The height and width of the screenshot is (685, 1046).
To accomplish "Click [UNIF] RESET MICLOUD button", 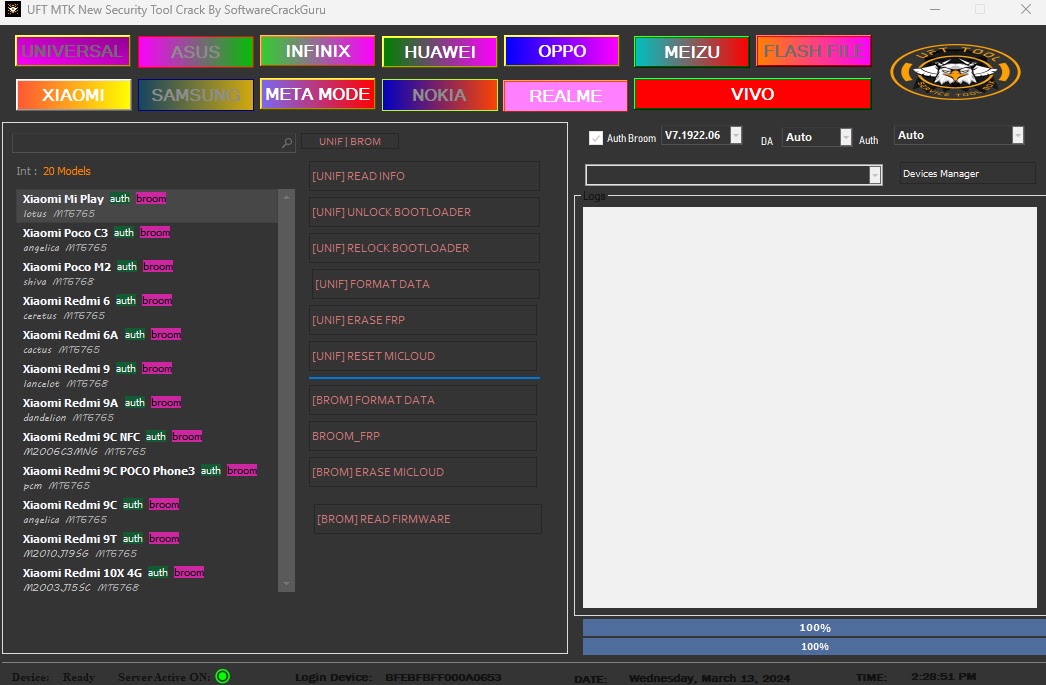I will coord(423,356).
